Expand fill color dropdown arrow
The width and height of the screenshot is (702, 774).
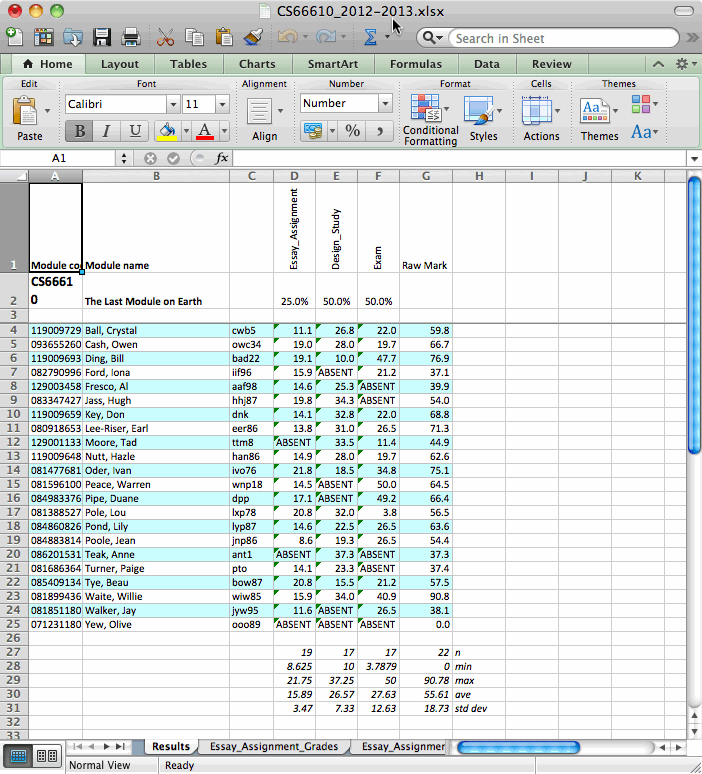(x=186, y=131)
